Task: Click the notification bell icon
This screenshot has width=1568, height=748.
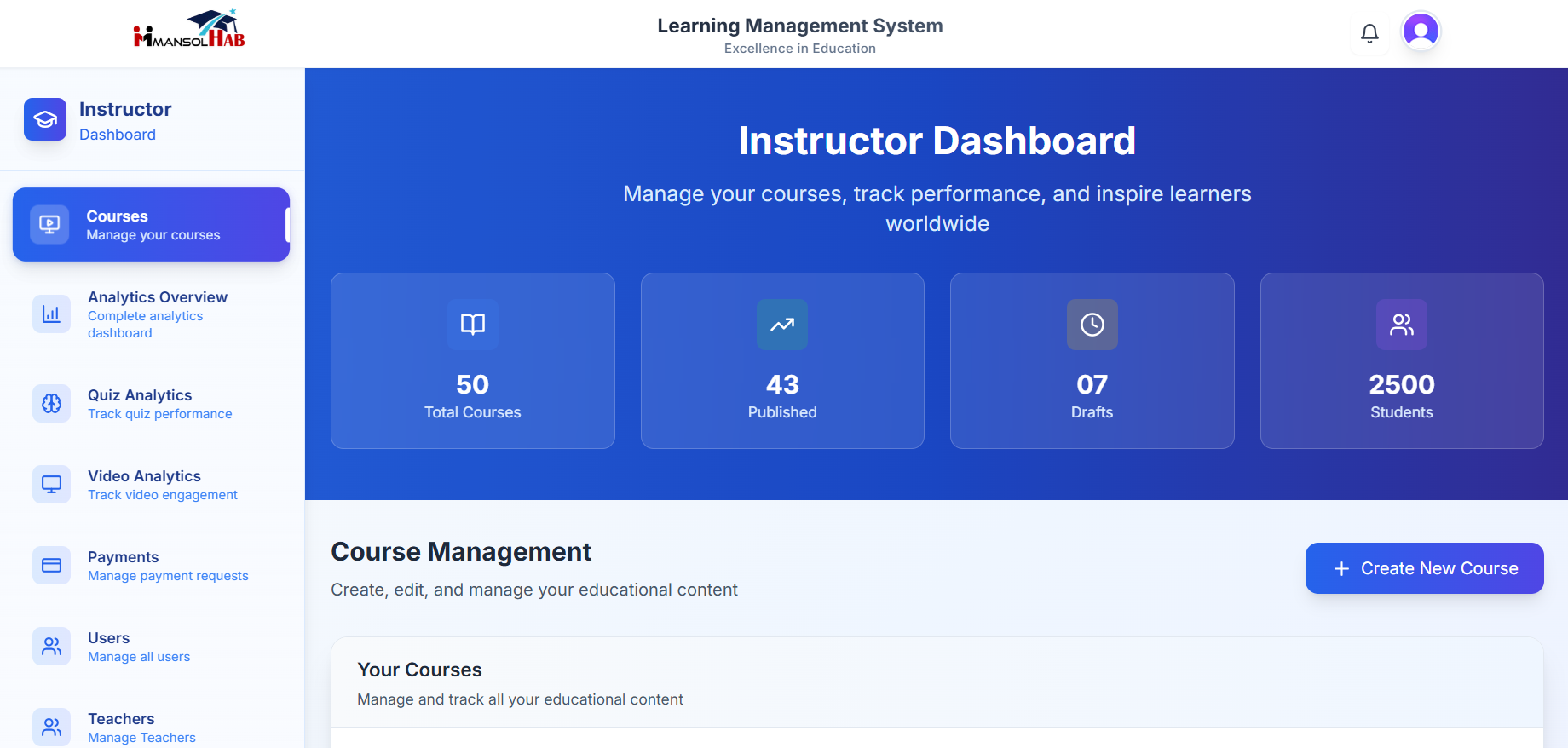Action: click(1369, 33)
